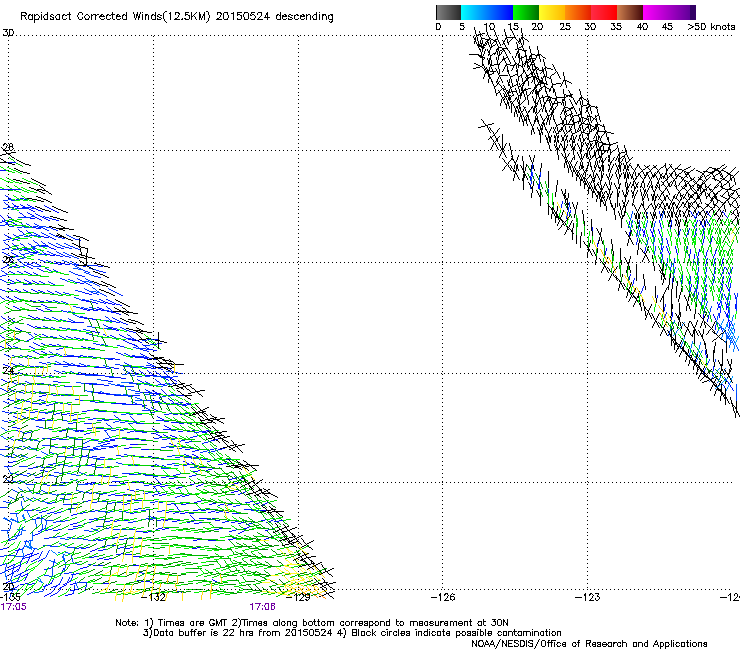Click the '24' latitude axis label
This screenshot has height=650, width=740.
(8, 371)
